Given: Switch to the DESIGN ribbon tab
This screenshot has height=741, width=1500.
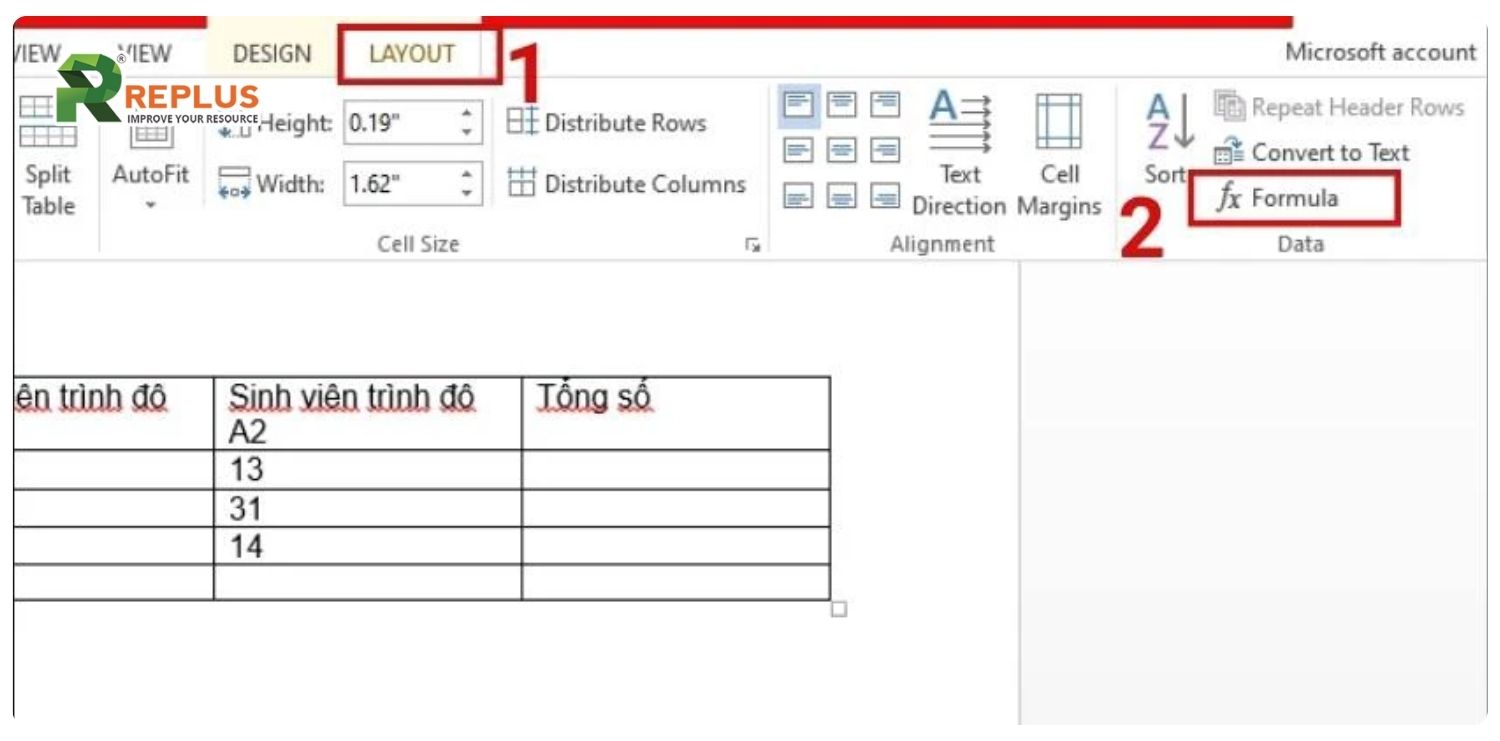Looking at the screenshot, I should 272,54.
